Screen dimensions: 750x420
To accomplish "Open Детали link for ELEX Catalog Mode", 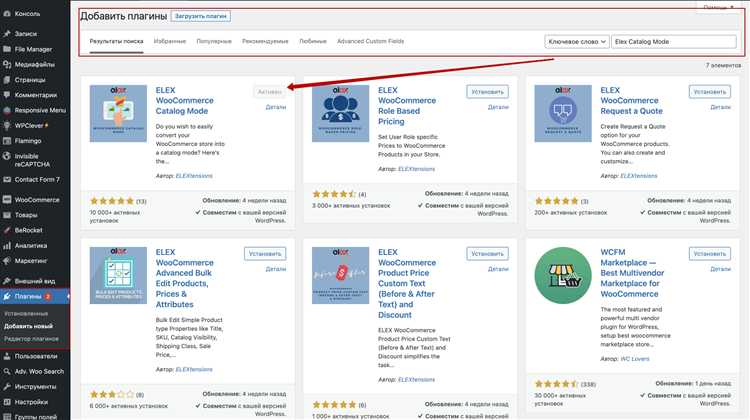I will point(276,107).
